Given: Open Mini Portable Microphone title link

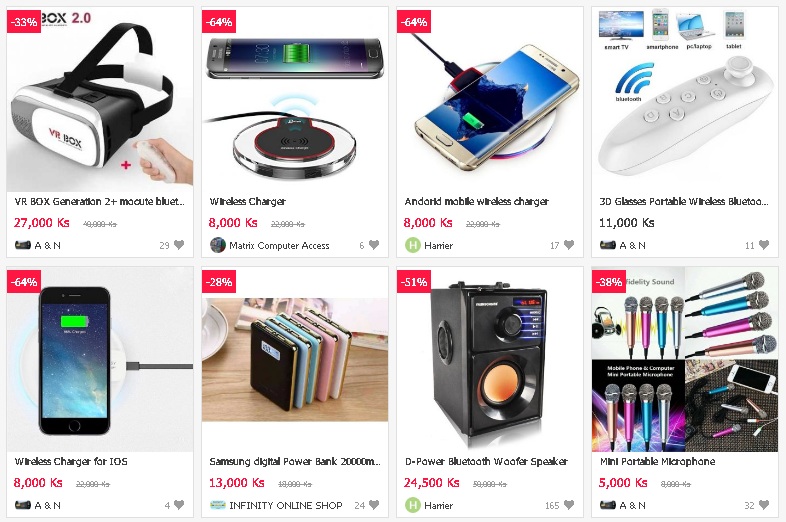Looking at the screenshot, I should pos(658,461).
